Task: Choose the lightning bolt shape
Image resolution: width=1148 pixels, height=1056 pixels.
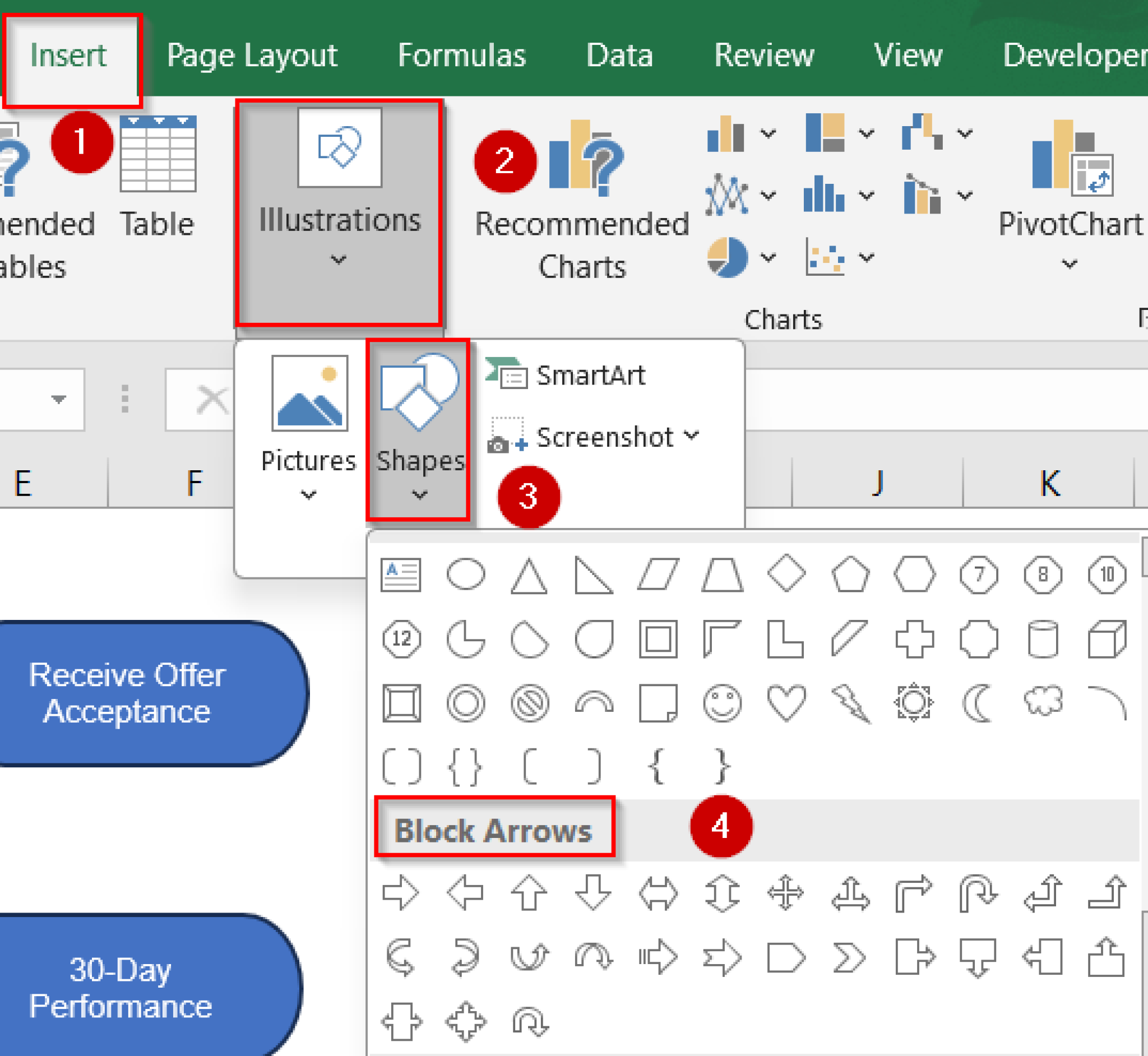Action: tap(851, 703)
